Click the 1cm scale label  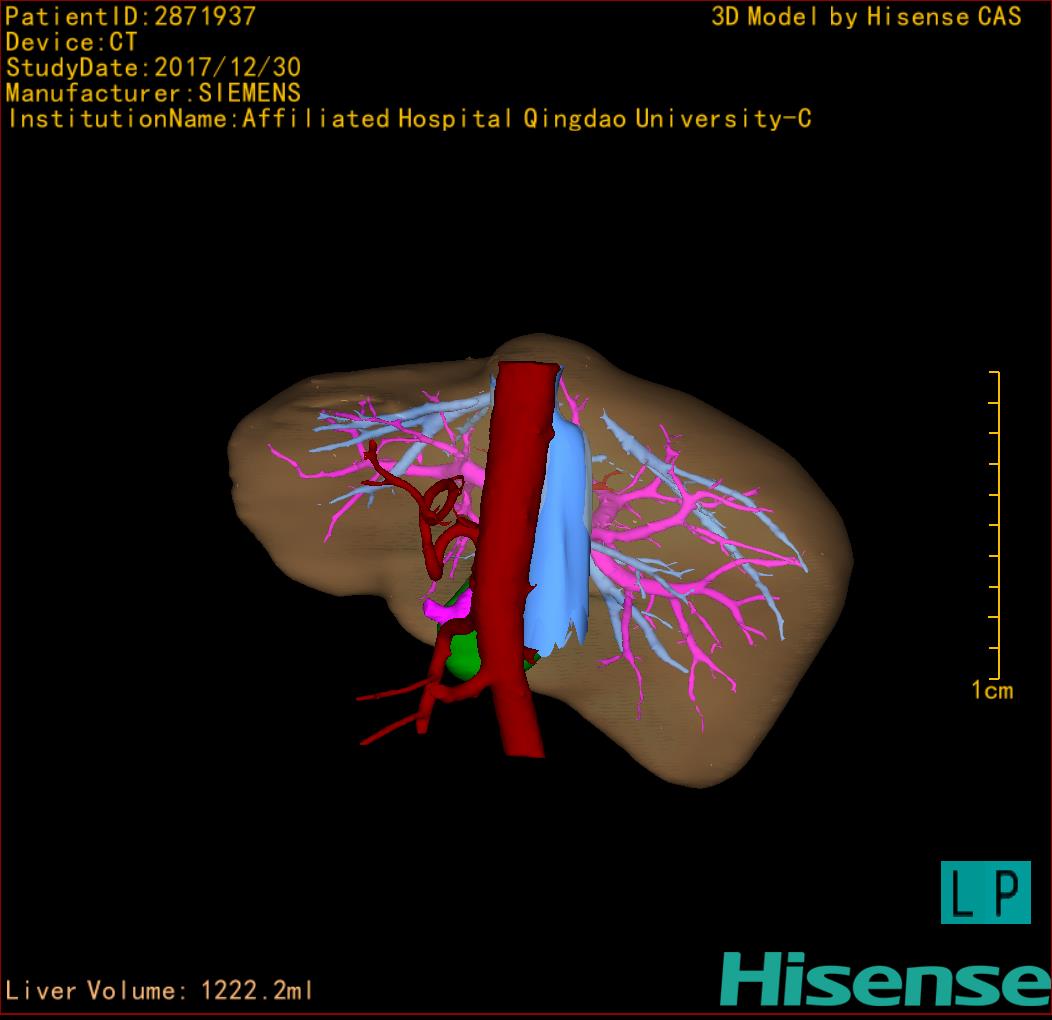(991, 690)
